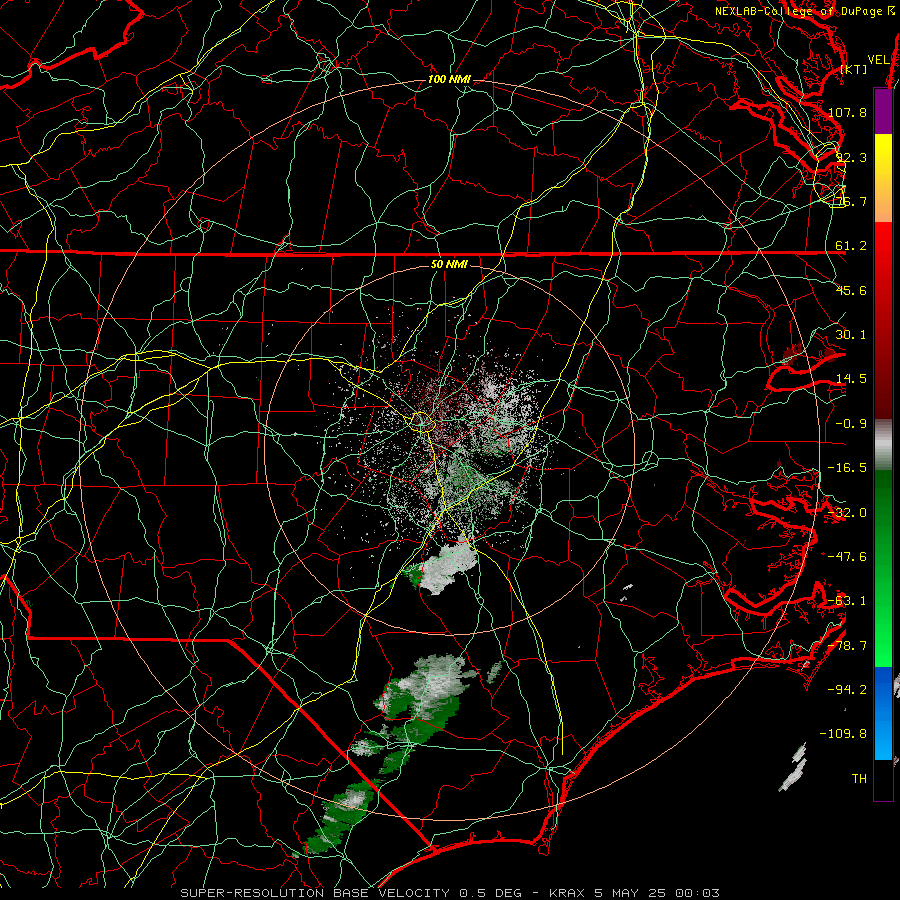The image size is (900, 900).
Task: Pick the yellow-orange segment of the color bar
Action: pyautogui.click(x=883, y=178)
